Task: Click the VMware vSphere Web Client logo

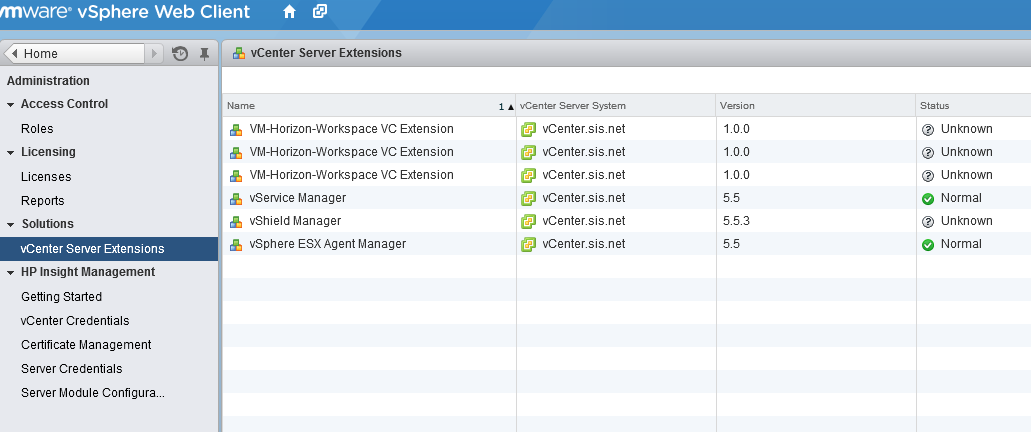Action: [125, 12]
